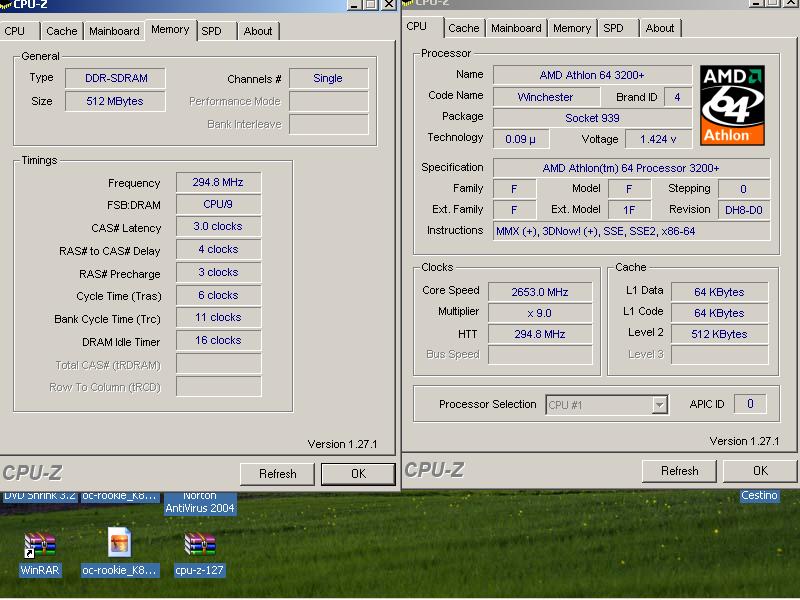Click the memory Type DDR-SDRAM field
Image resolution: width=800 pixels, height=600 pixels.
point(115,78)
